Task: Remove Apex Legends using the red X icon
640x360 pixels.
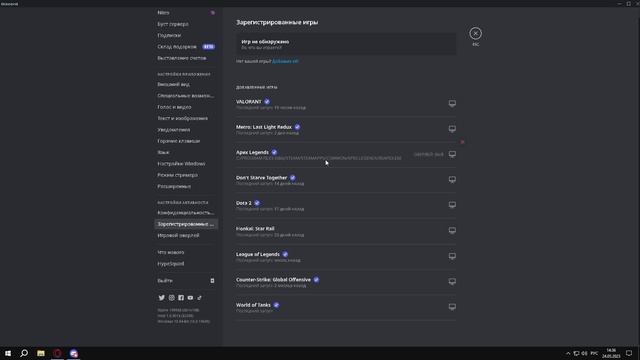Action: point(462,142)
